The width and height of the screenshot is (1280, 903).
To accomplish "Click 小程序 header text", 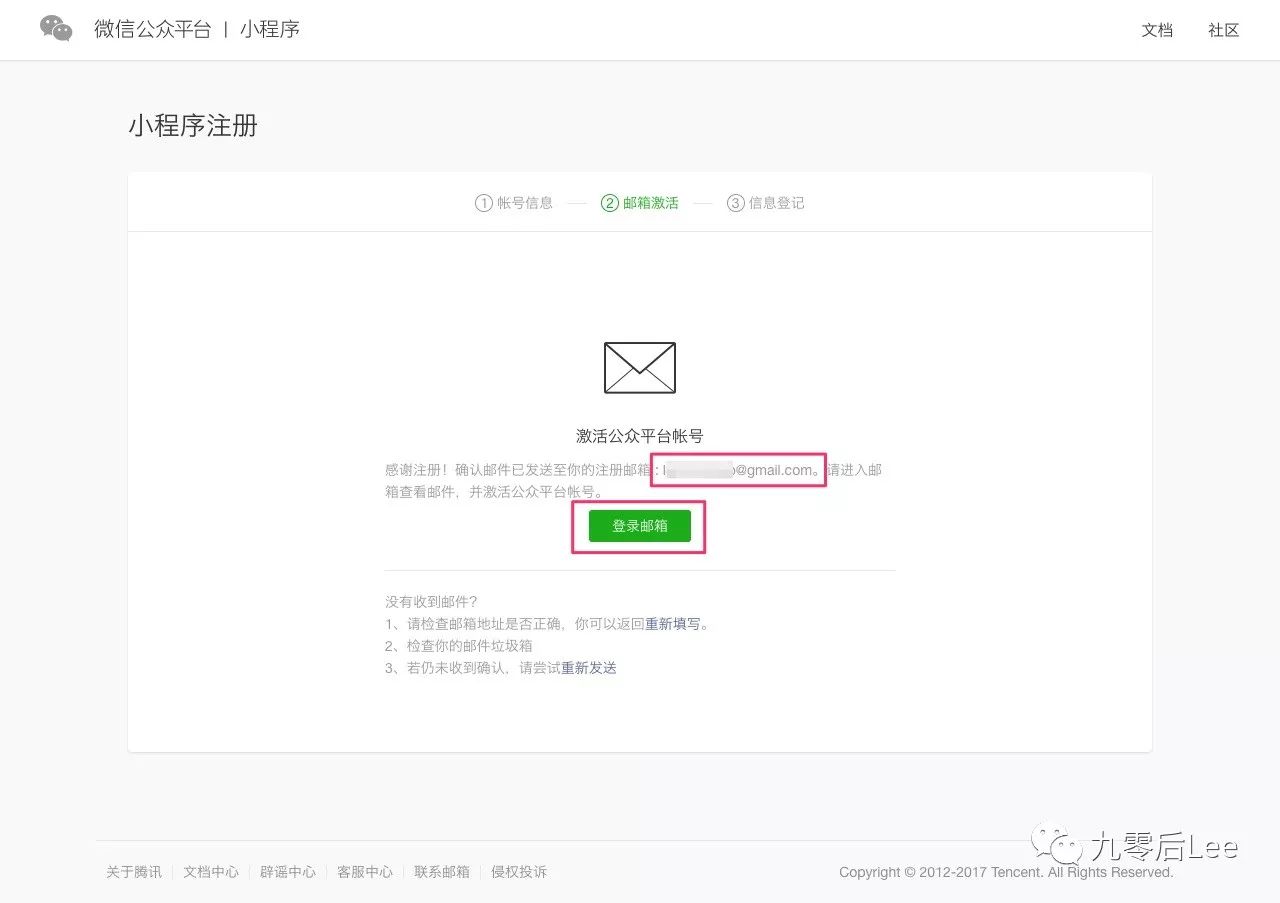I will point(269,28).
